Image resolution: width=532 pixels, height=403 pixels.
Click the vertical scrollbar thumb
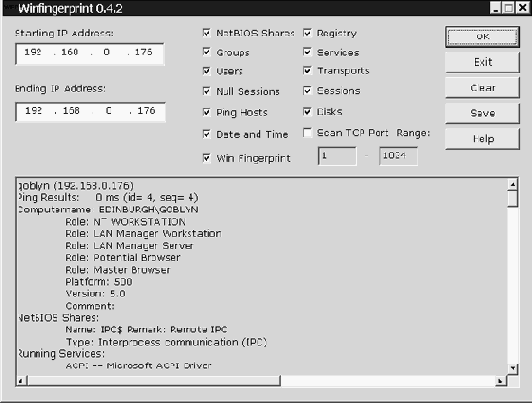[x=513, y=198]
